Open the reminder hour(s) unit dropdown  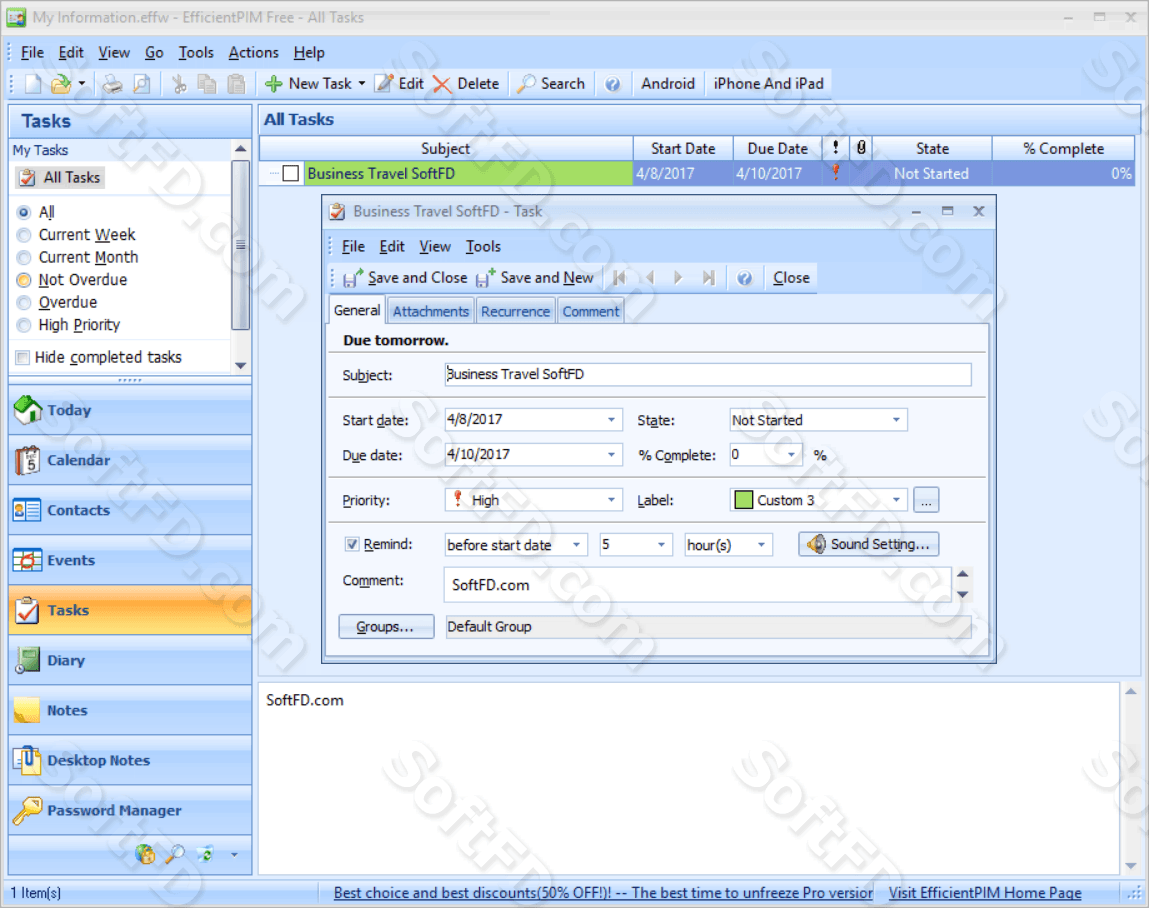pos(761,545)
